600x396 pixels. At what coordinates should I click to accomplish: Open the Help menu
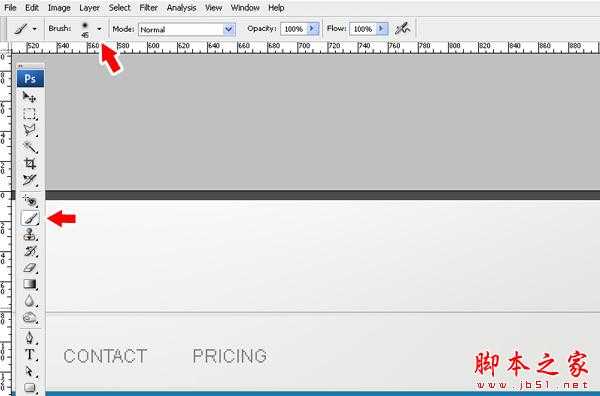[276, 8]
